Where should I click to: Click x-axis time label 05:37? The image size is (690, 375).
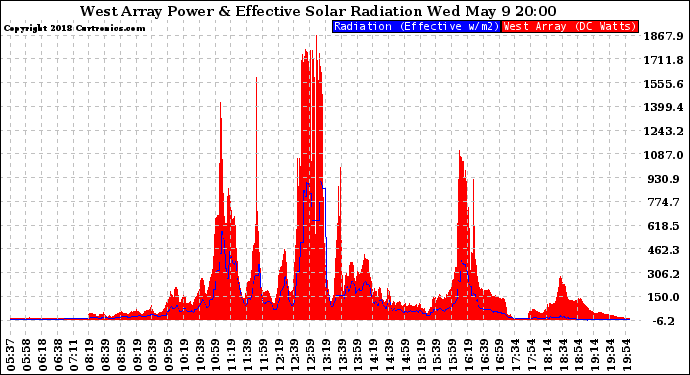[11, 355]
